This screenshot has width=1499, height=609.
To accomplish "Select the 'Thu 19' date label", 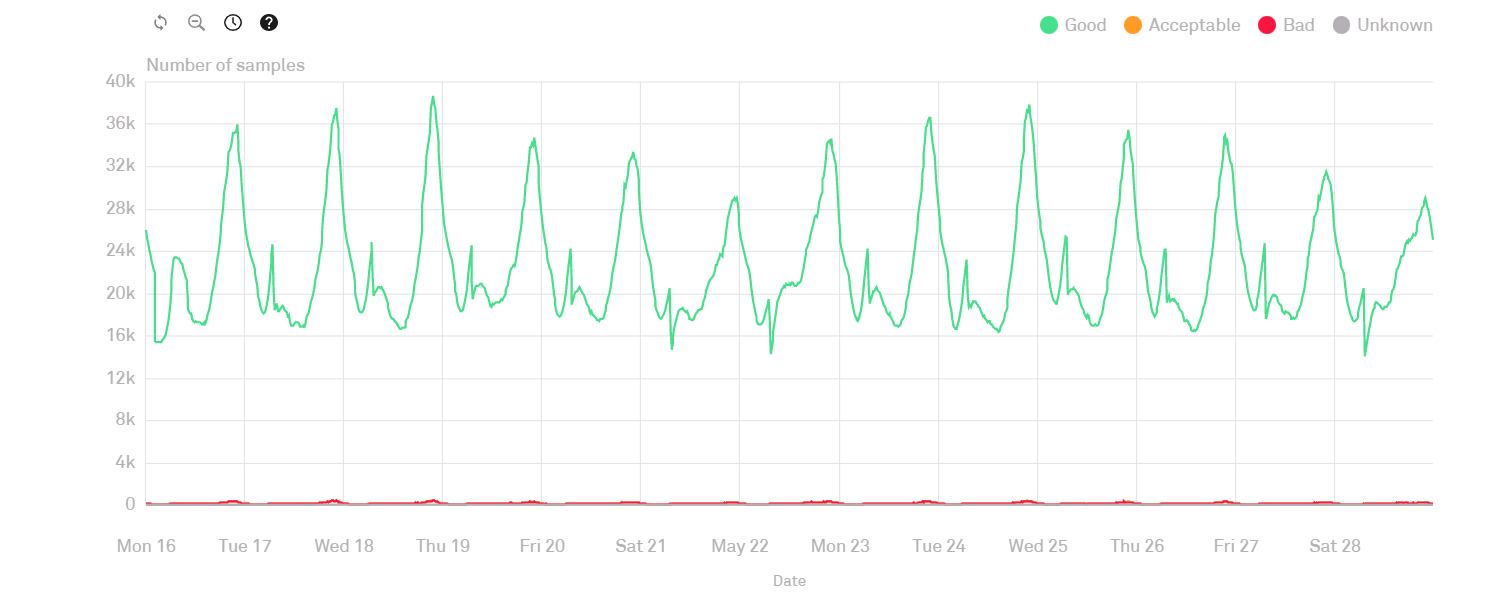I will pyautogui.click(x=443, y=546).
